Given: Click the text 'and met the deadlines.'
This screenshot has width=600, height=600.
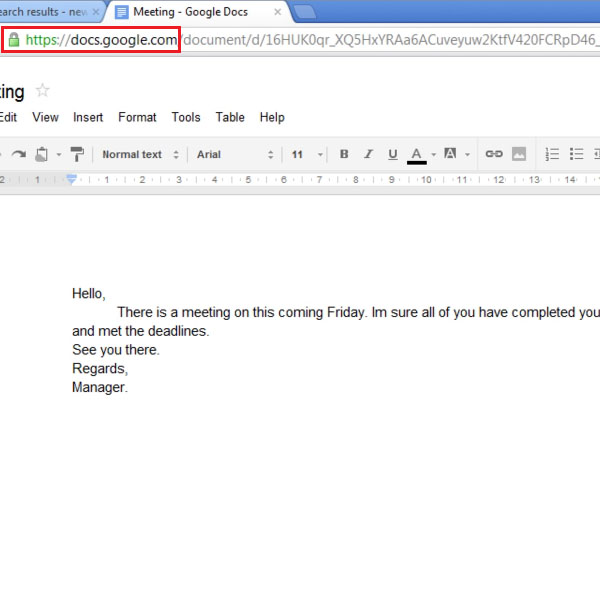Looking at the screenshot, I should click(140, 331).
